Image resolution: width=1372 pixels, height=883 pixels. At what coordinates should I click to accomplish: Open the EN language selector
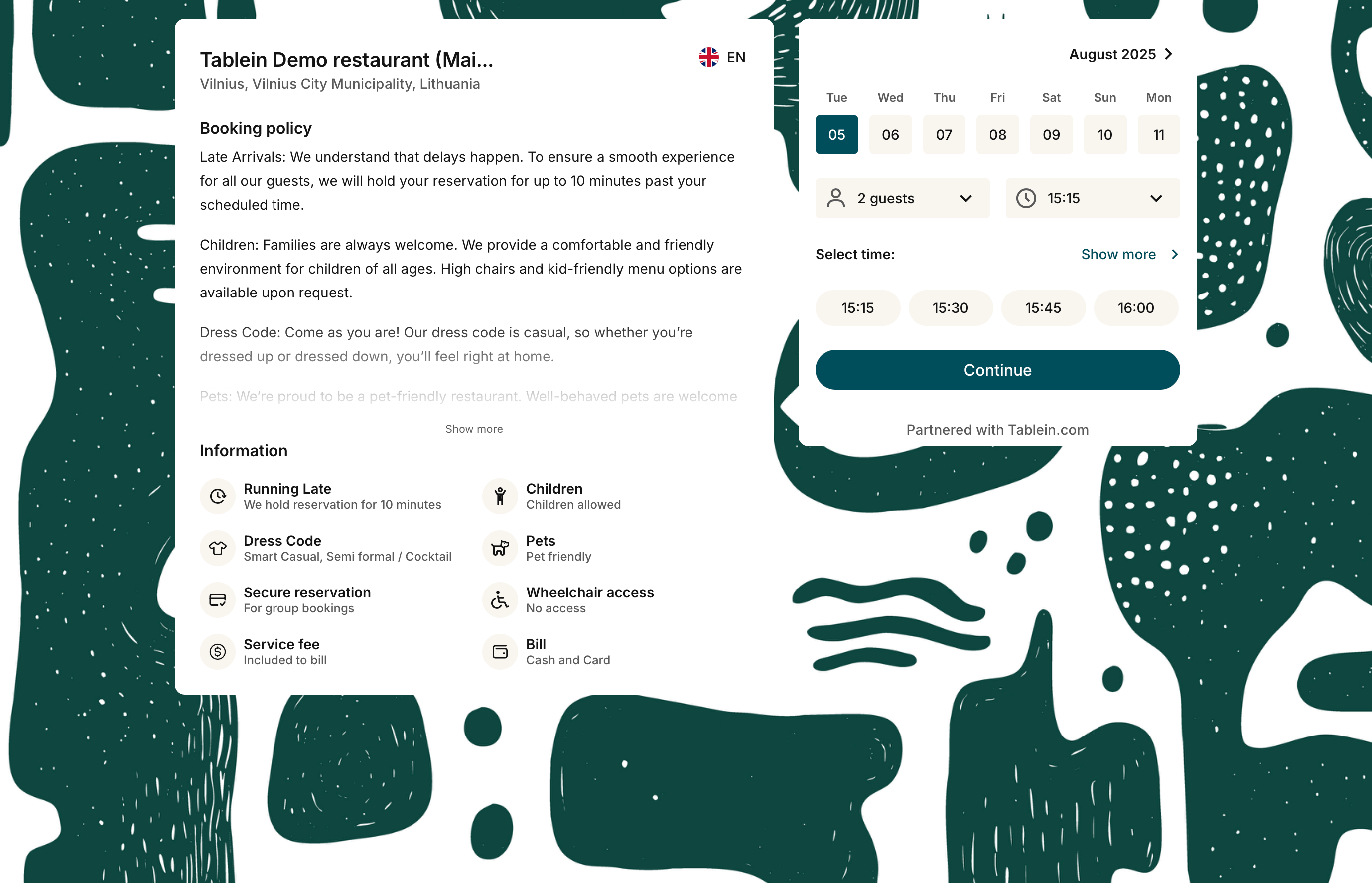[722, 57]
